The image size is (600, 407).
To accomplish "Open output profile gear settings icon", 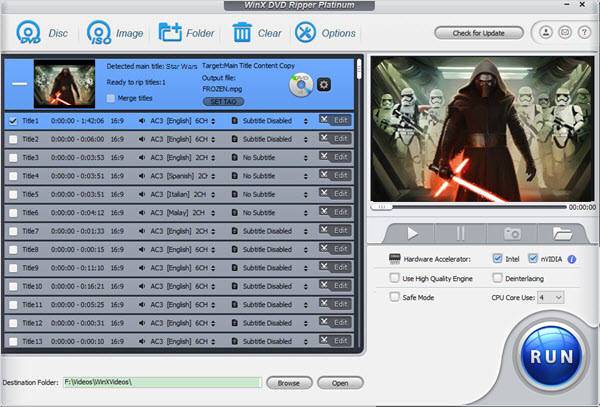I will 324,85.
